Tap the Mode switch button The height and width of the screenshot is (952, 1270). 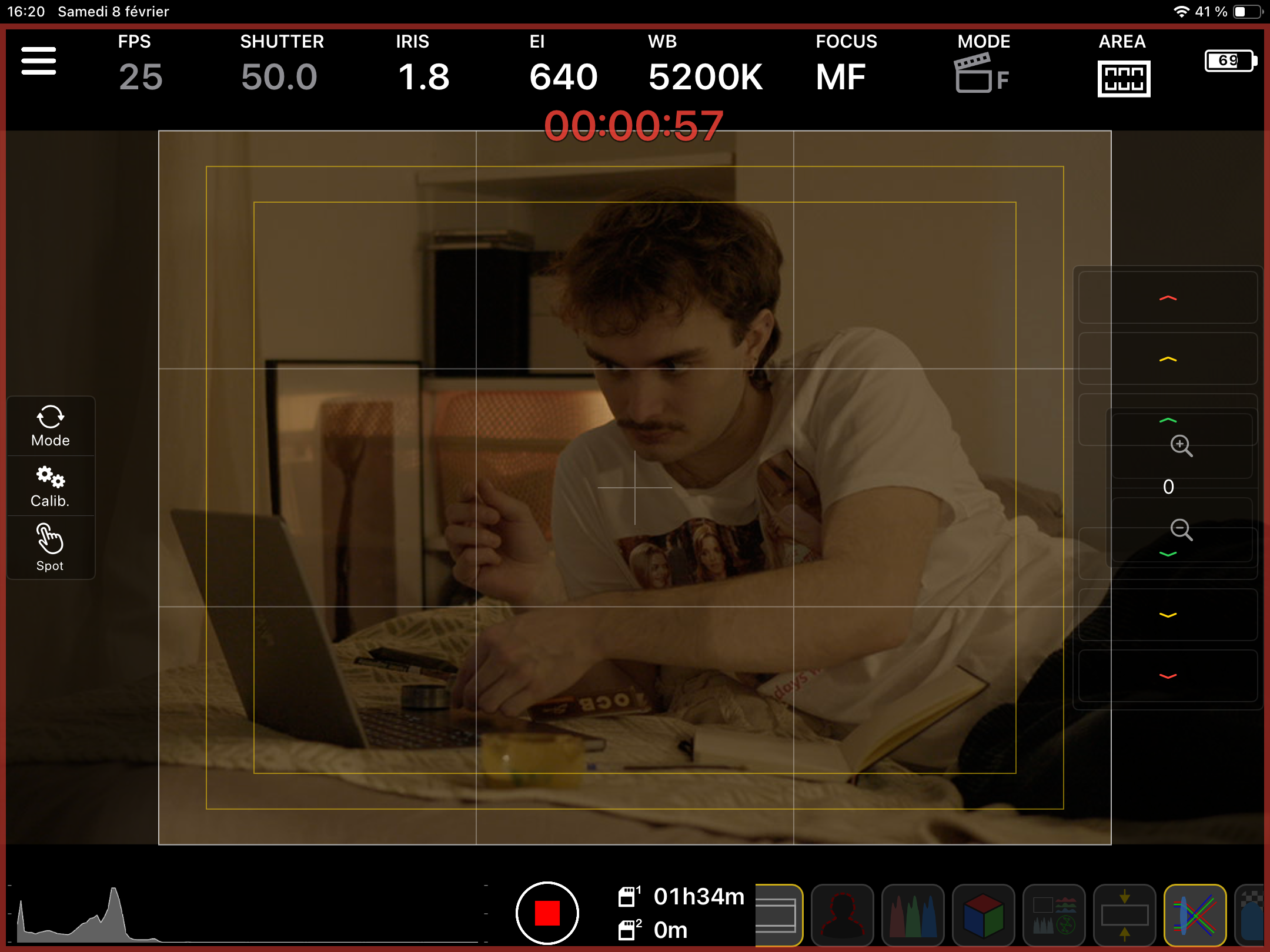[x=51, y=426]
